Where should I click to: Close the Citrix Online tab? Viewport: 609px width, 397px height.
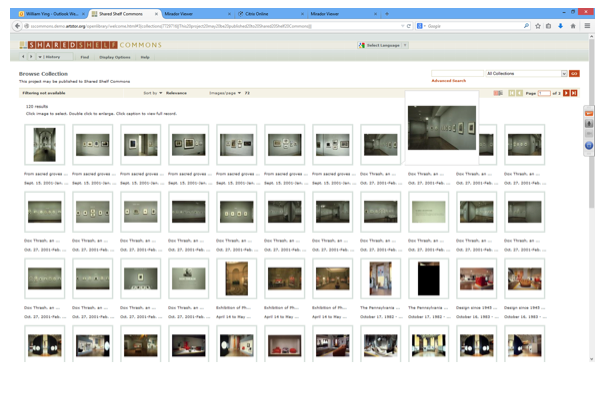tap(303, 14)
